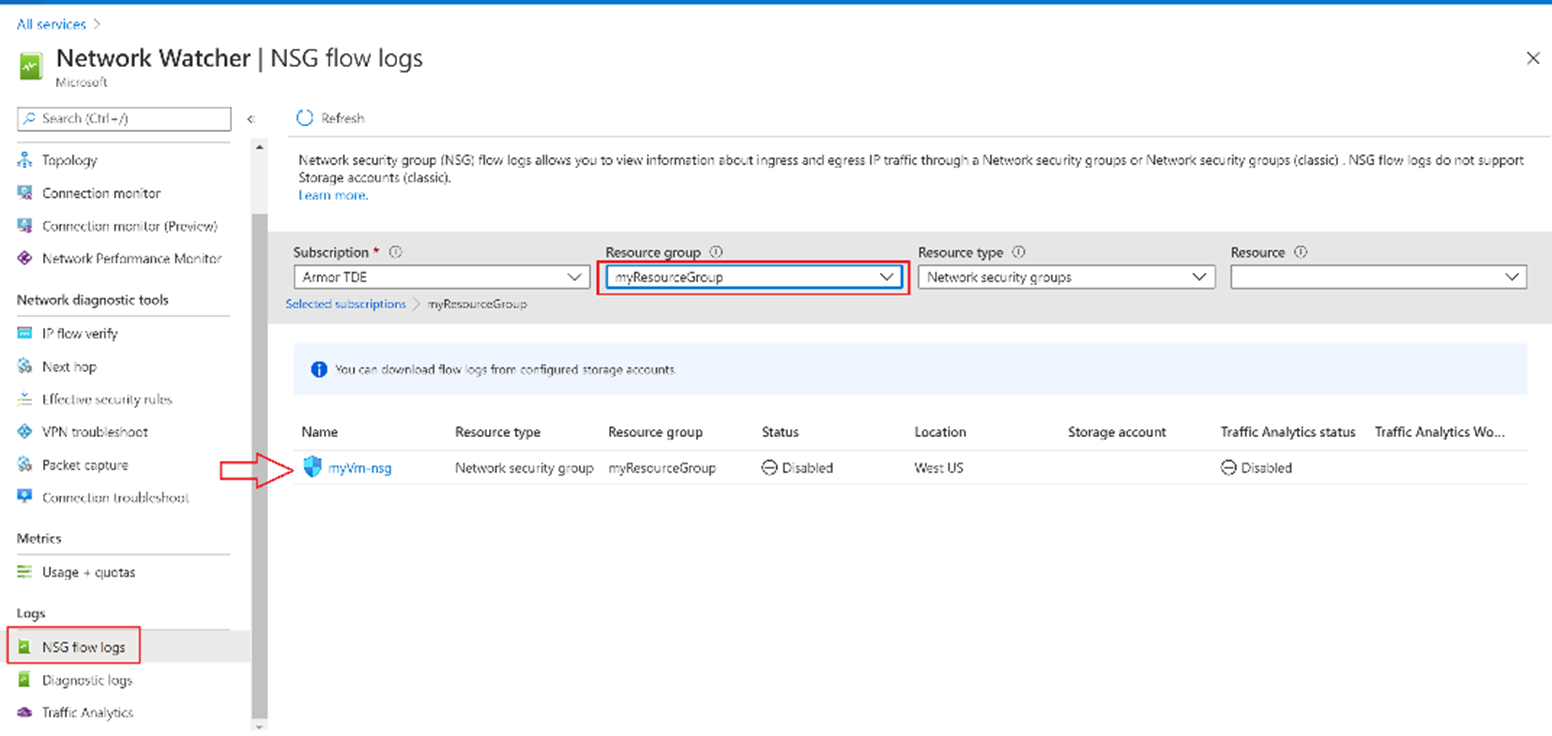
Task: Click the Traffic Analytics icon
Action: click(25, 713)
